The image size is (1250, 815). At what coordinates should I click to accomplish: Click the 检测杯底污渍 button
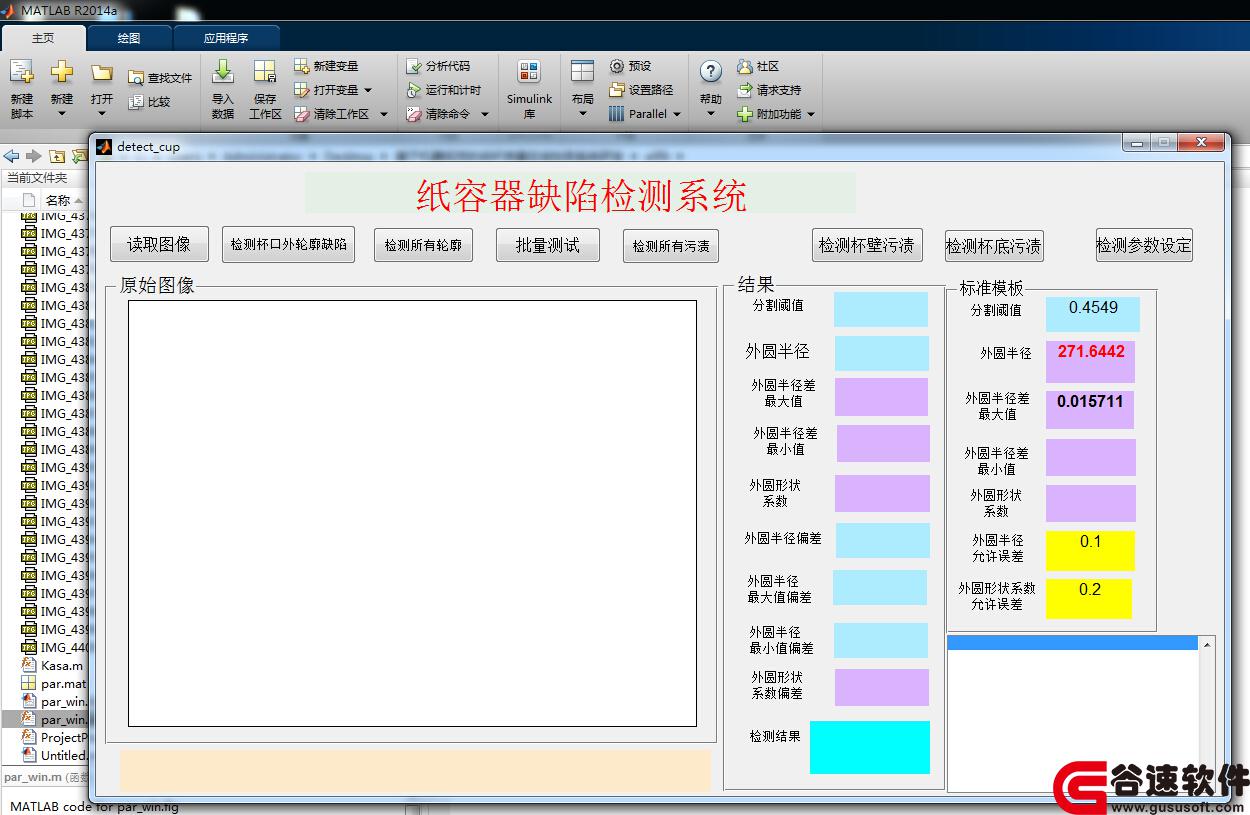coord(994,246)
